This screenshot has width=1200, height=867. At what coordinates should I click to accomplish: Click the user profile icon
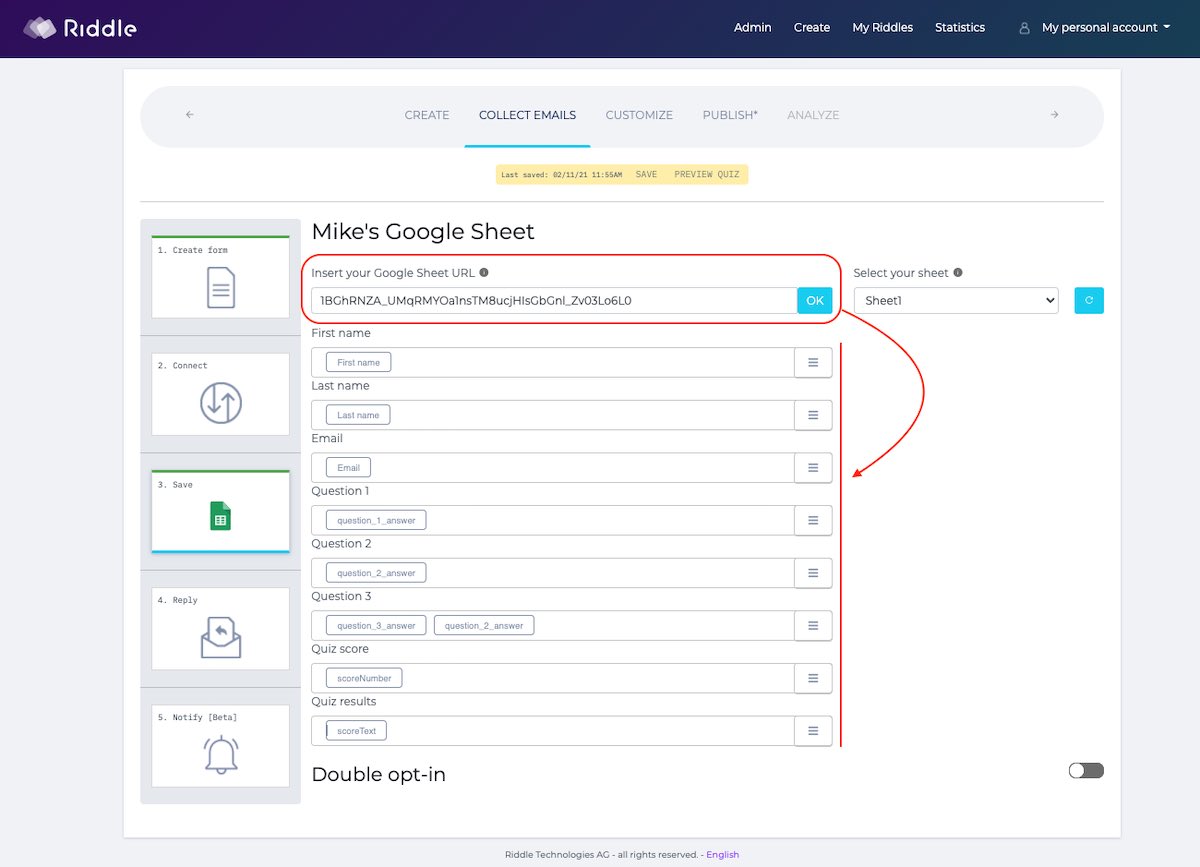coord(1024,28)
